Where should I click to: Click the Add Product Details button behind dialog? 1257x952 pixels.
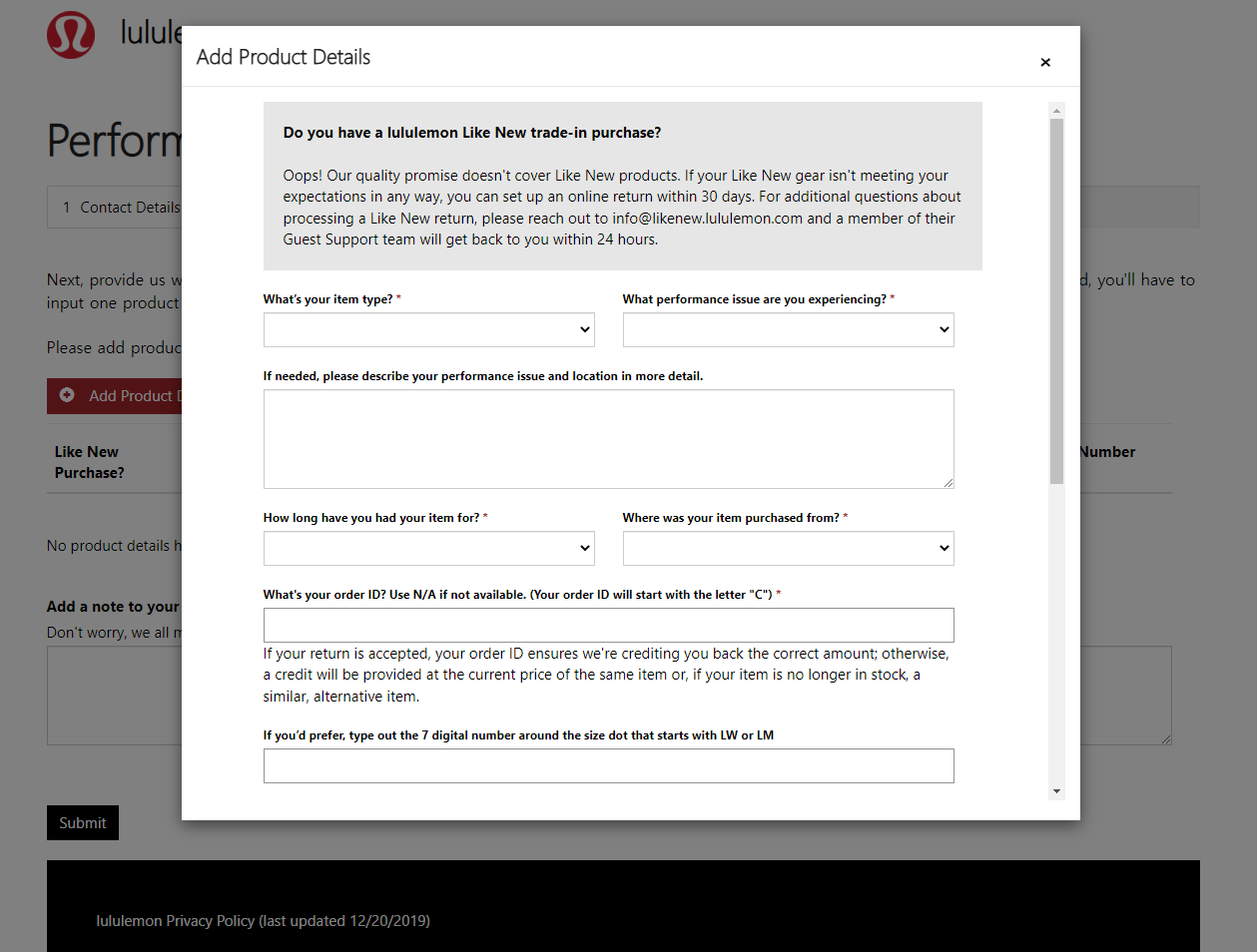click(x=115, y=396)
